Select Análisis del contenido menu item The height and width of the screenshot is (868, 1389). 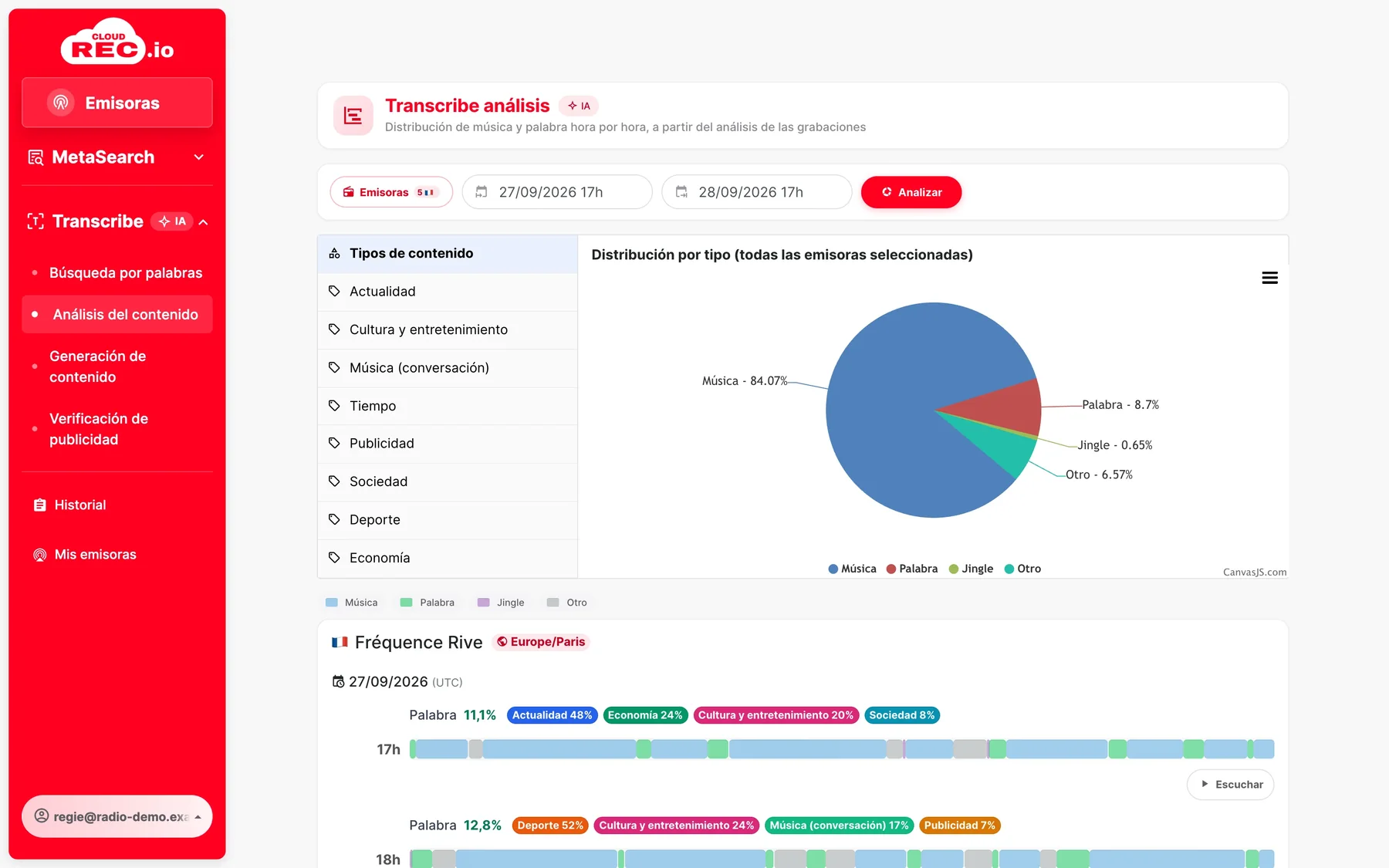[117, 315]
